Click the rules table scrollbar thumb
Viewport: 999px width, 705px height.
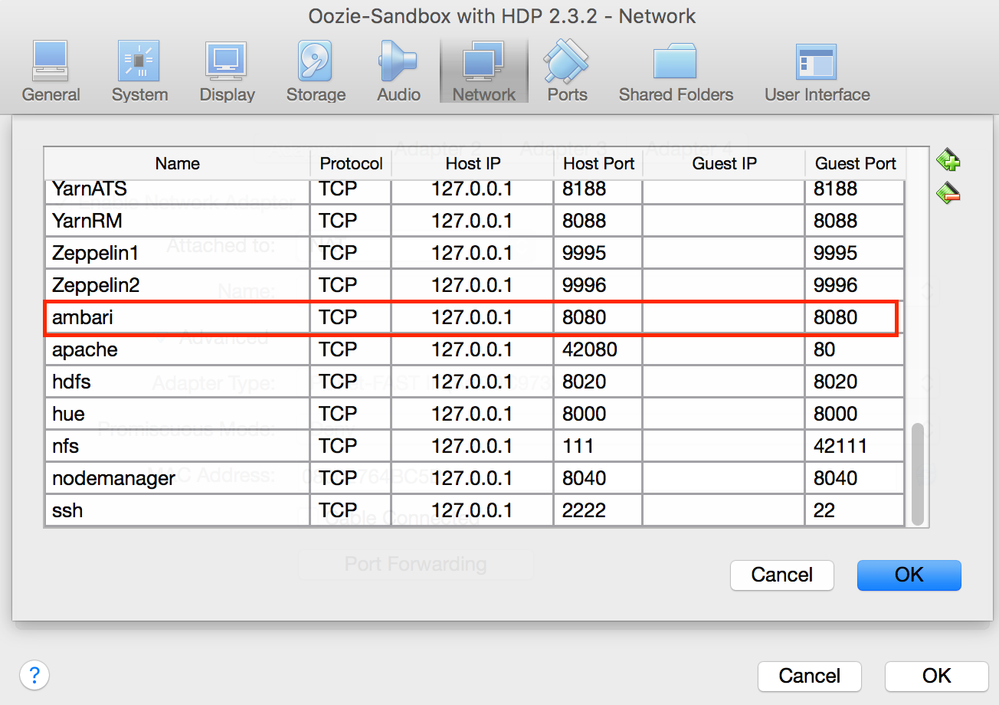tap(917, 474)
